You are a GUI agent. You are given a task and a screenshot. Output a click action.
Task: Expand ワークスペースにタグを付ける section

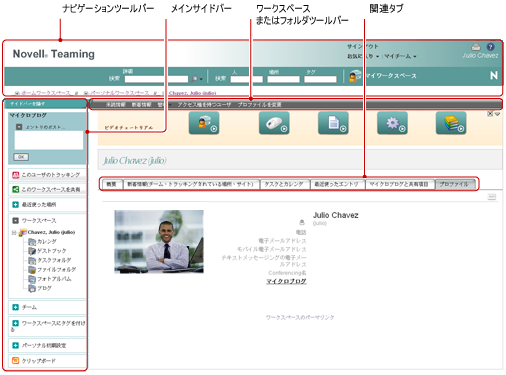(x=15, y=323)
